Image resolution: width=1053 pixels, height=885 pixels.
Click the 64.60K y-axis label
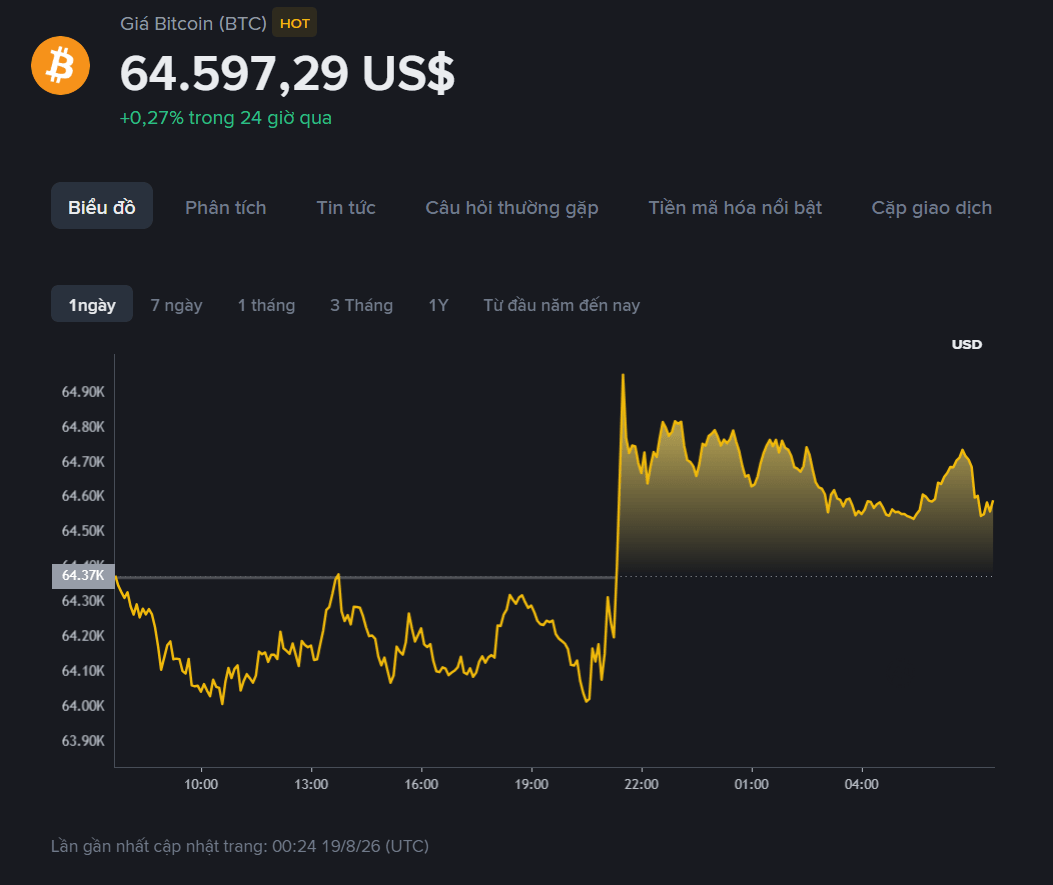(83, 496)
